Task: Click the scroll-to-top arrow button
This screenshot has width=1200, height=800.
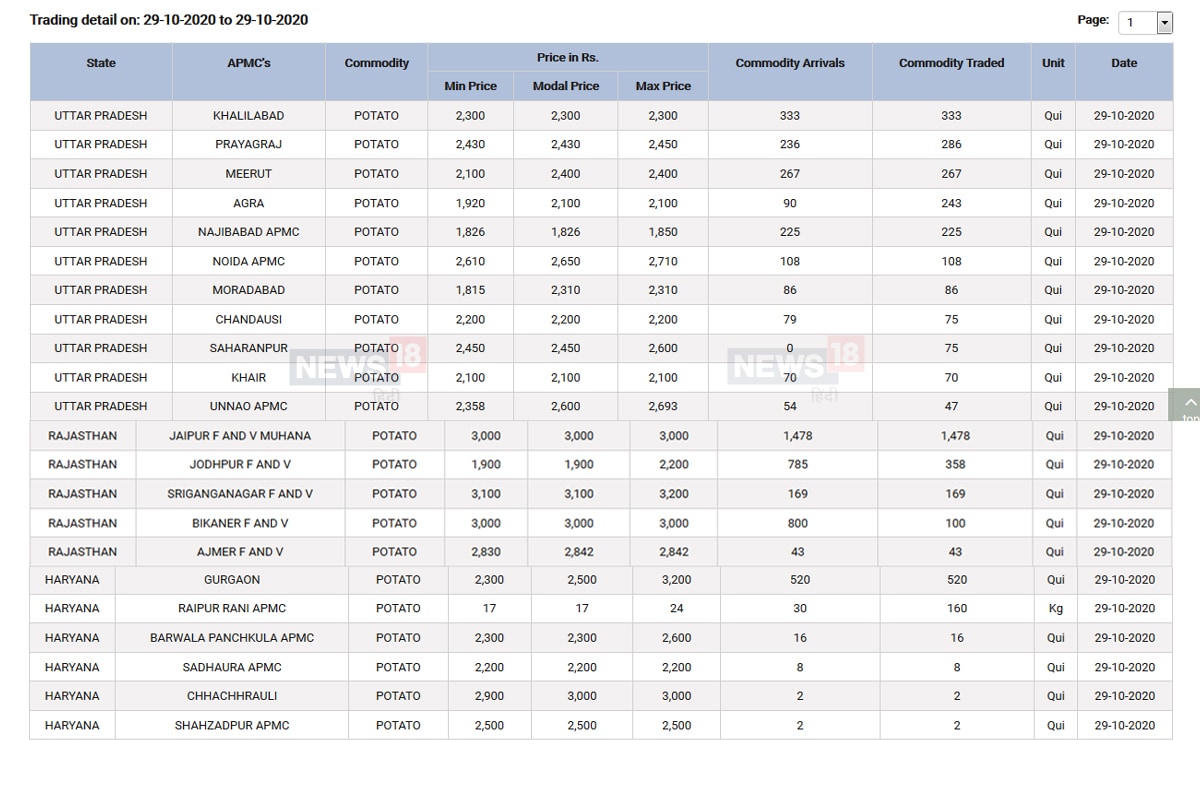Action: pyautogui.click(x=1187, y=404)
